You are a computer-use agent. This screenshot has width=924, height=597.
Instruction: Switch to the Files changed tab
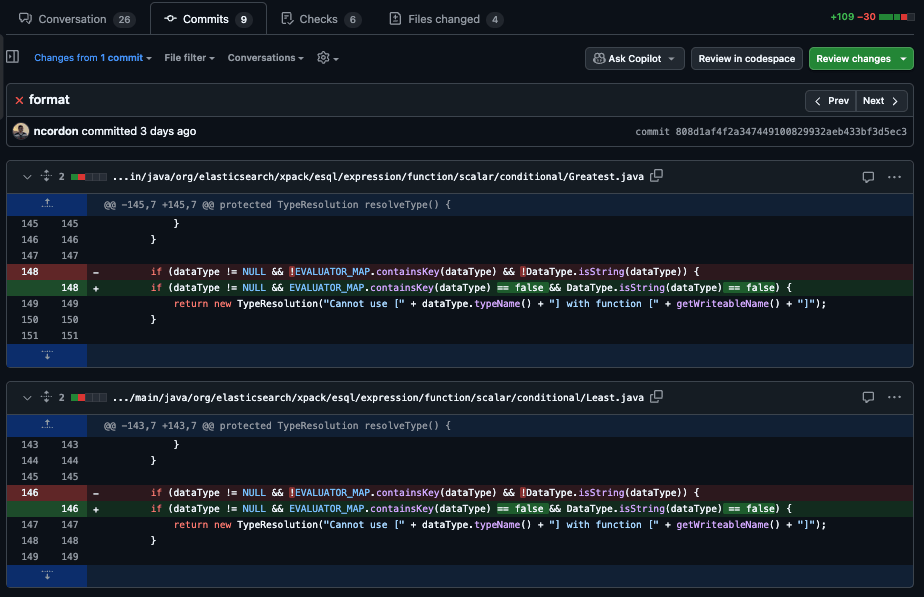click(445, 19)
